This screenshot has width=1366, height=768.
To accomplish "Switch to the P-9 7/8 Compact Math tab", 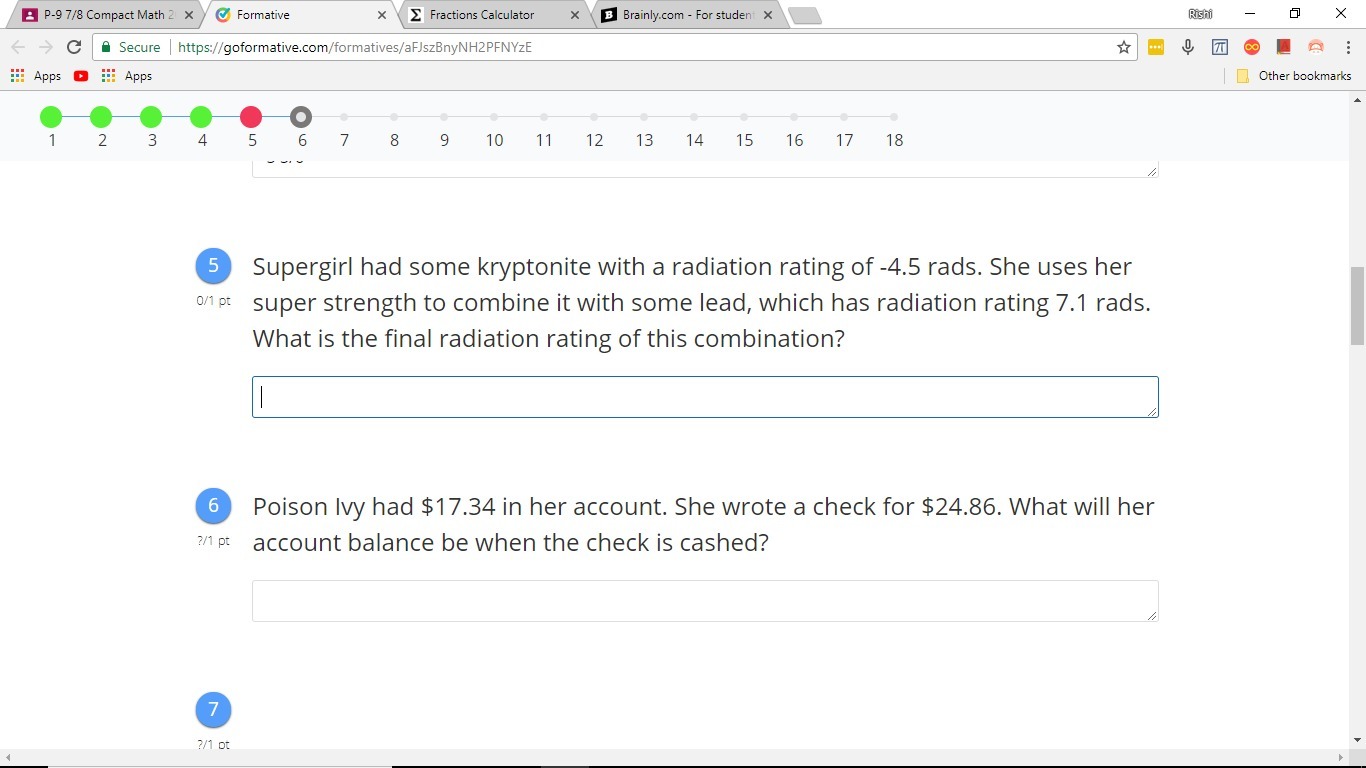I will point(108,15).
